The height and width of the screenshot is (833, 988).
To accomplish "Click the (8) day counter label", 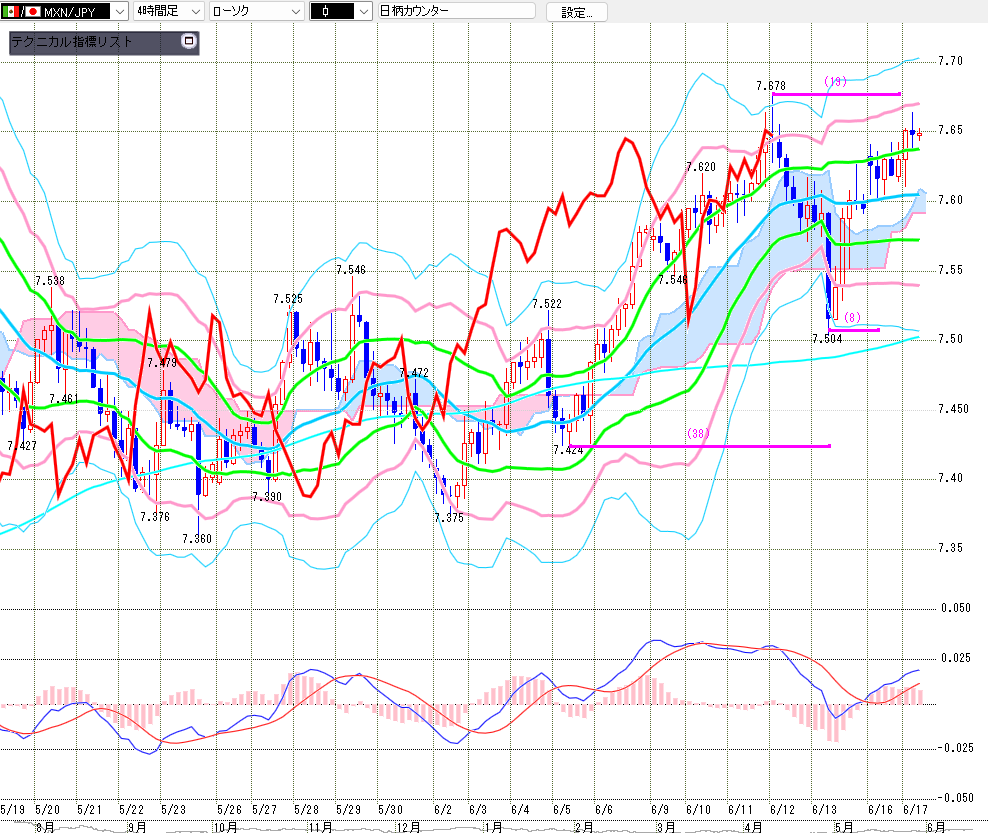I will [852, 318].
